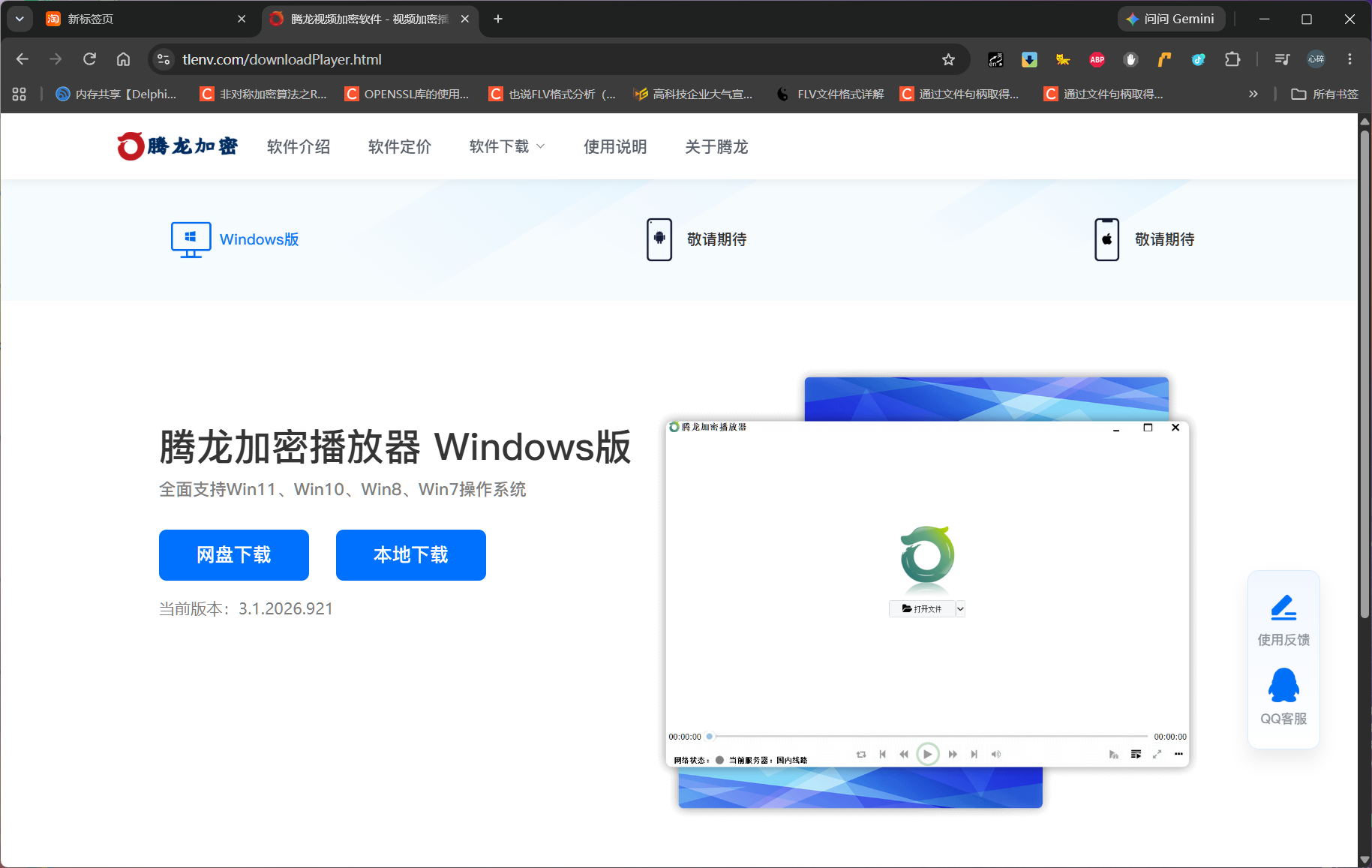Screen dimensions: 1372x868
Task: Select the Windows版 monitor icon
Action: pos(191,239)
